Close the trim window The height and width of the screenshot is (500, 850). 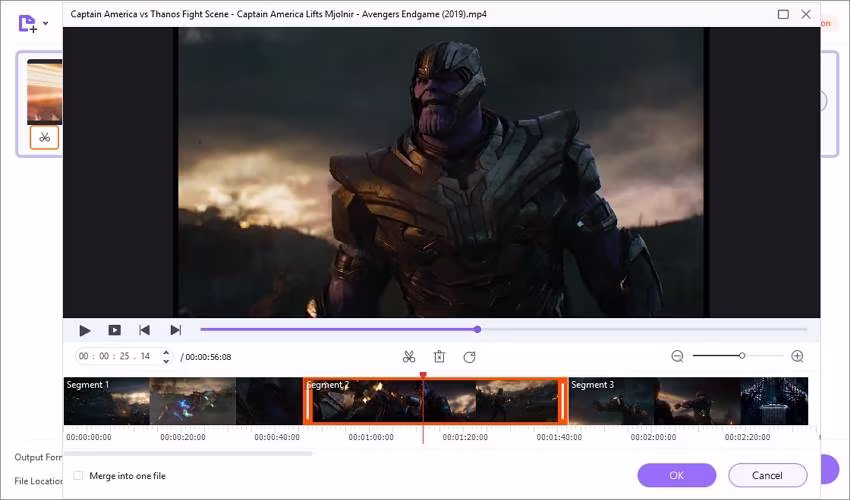point(806,14)
